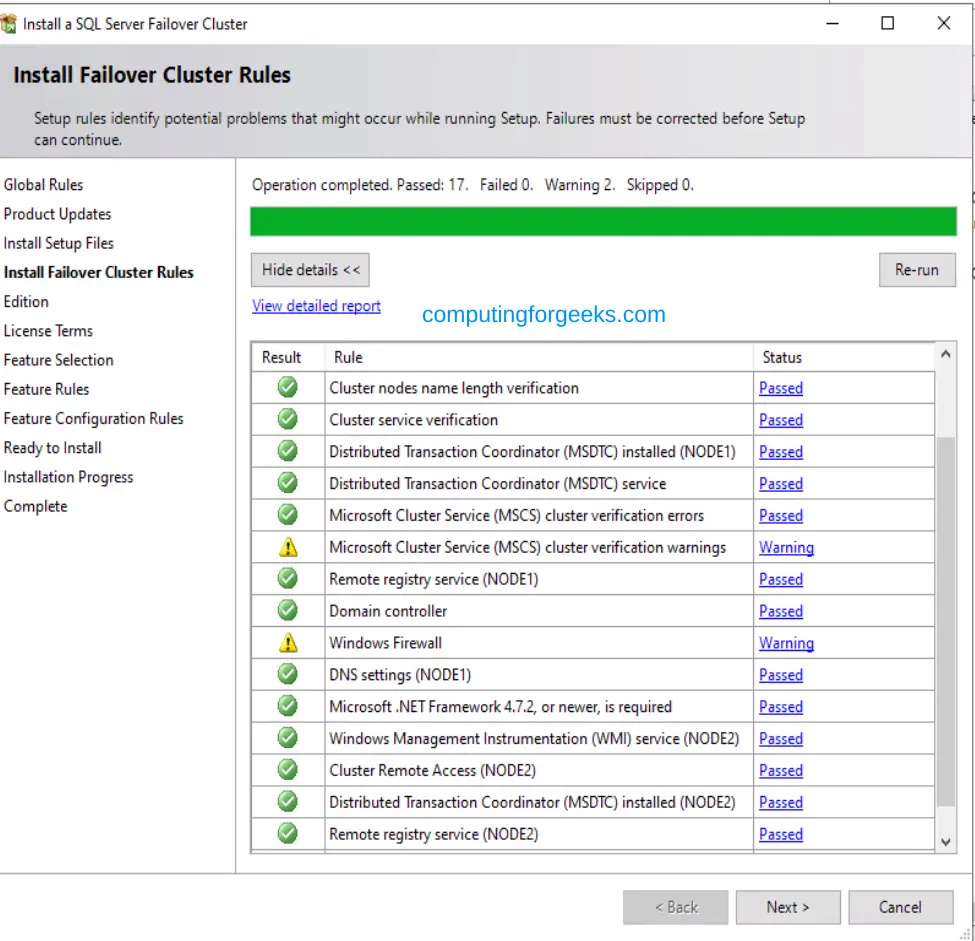Click Next to continue setup

coord(788,907)
